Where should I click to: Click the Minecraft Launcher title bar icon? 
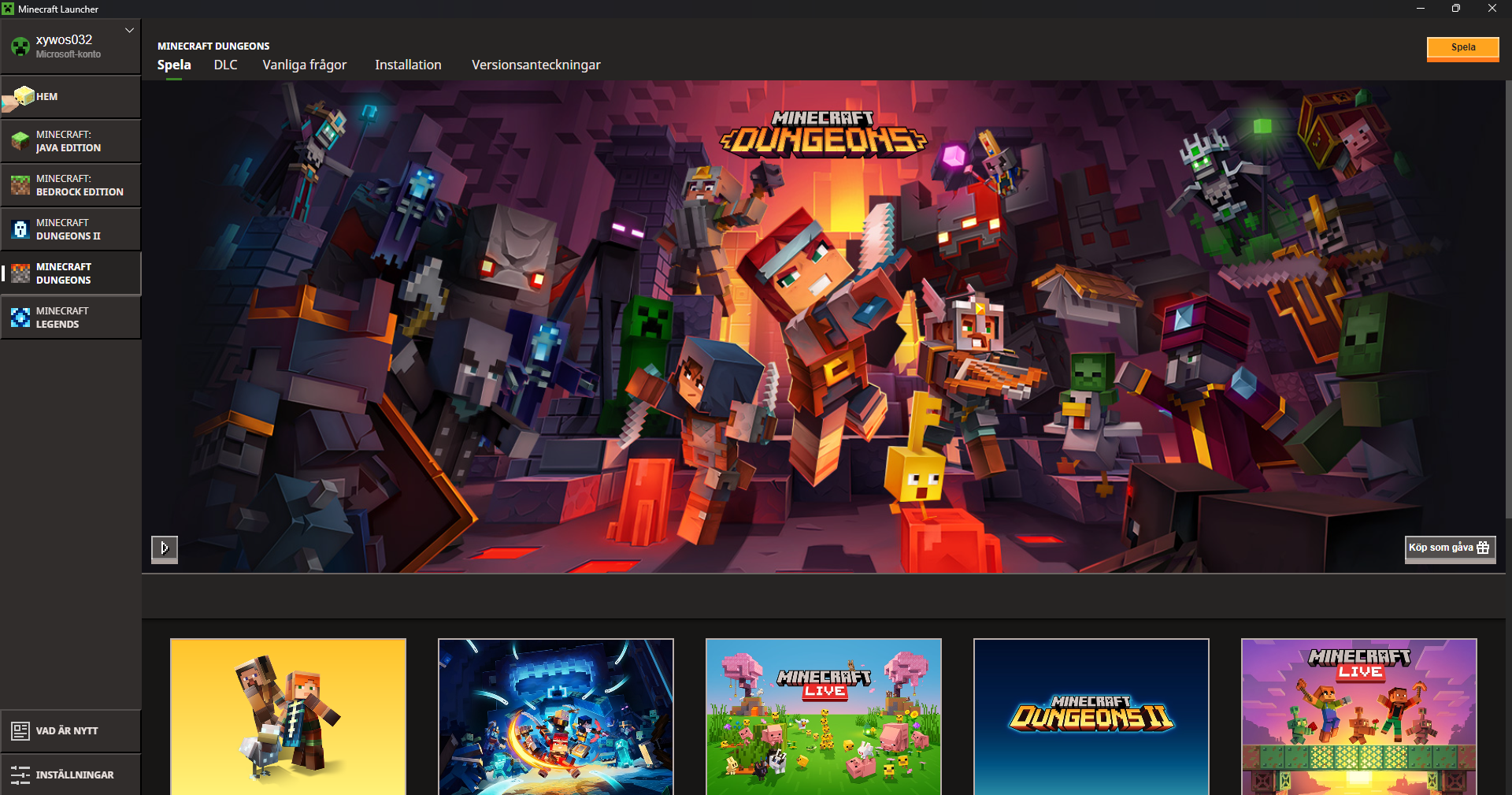(x=8, y=9)
